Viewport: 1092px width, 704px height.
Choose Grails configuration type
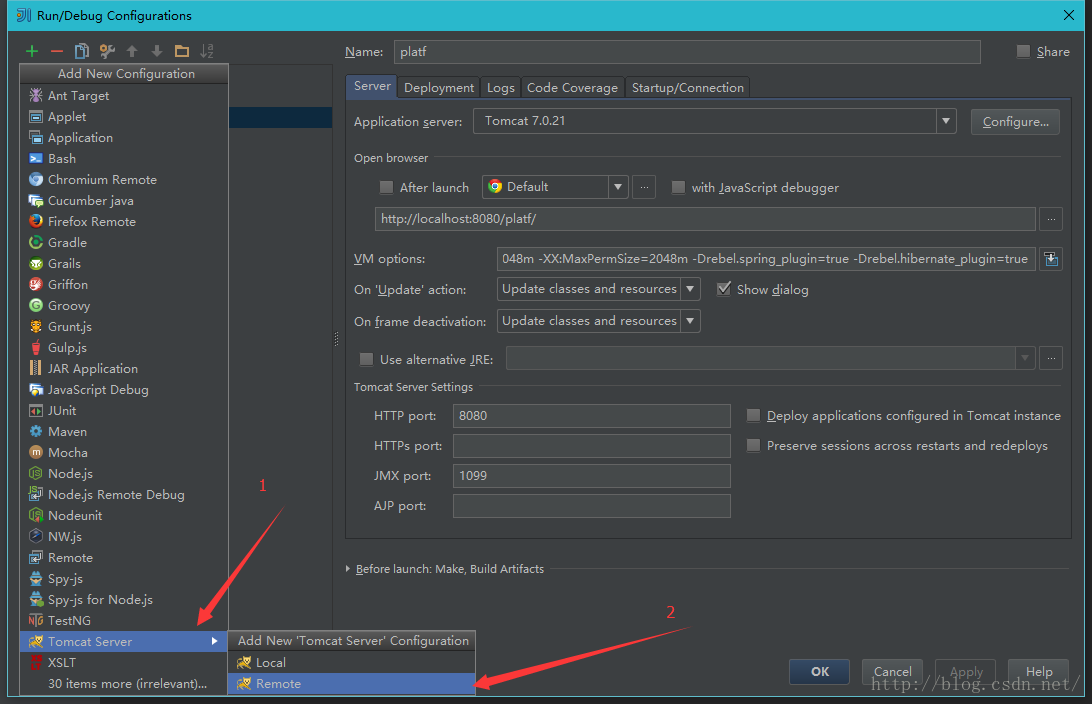coord(124,263)
